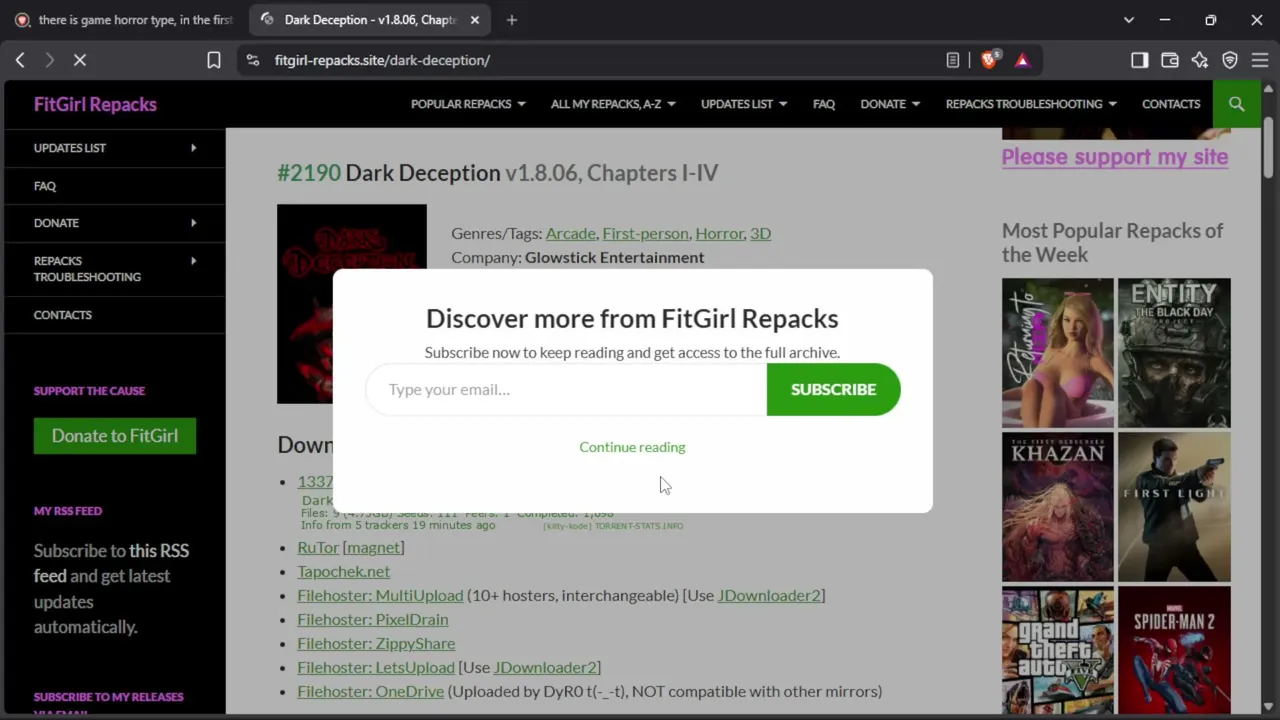This screenshot has width=1280, height=720.
Task: Open Contacts in the left sidebar
Action: (63, 315)
